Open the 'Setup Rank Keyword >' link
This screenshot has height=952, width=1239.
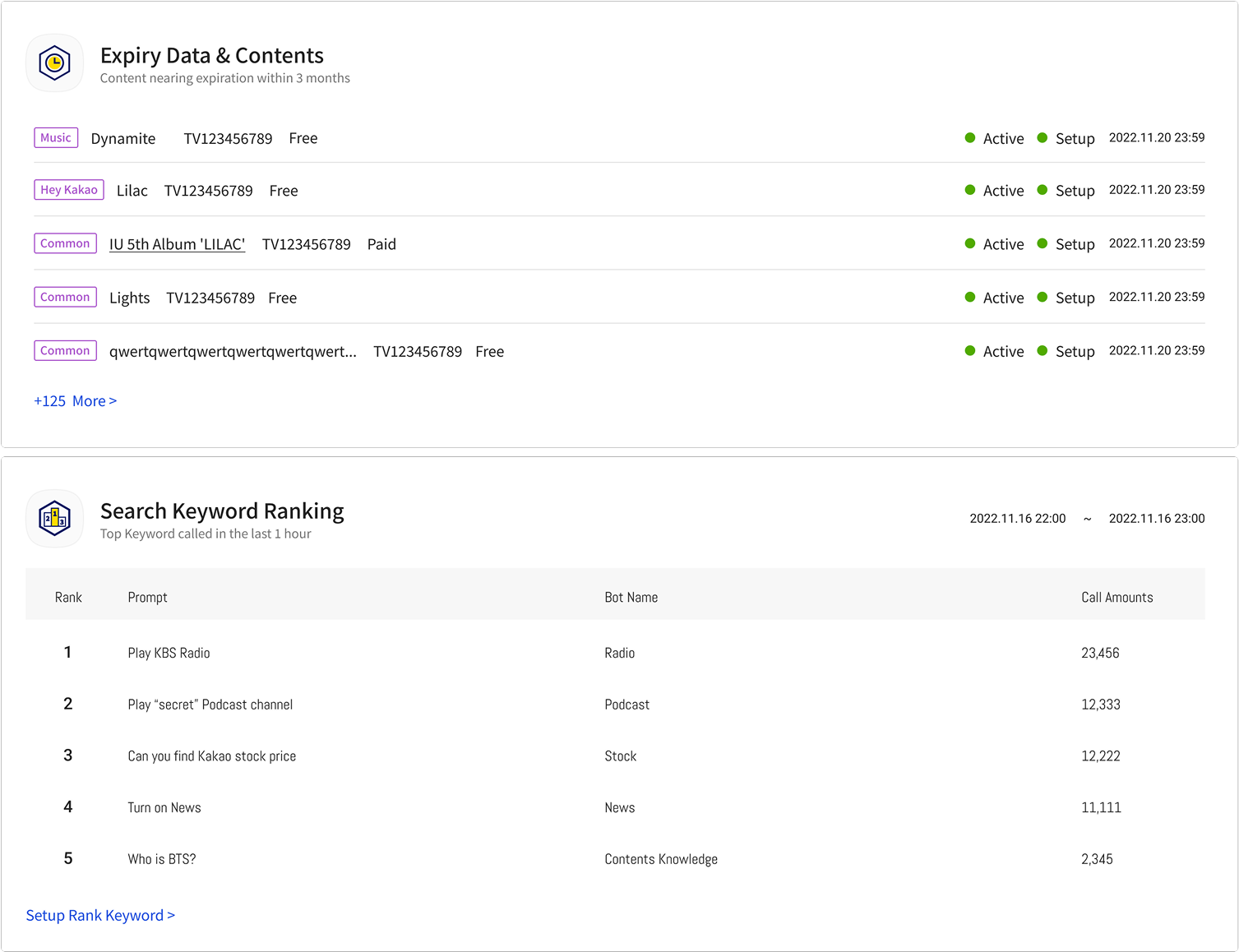tap(100, 916)
